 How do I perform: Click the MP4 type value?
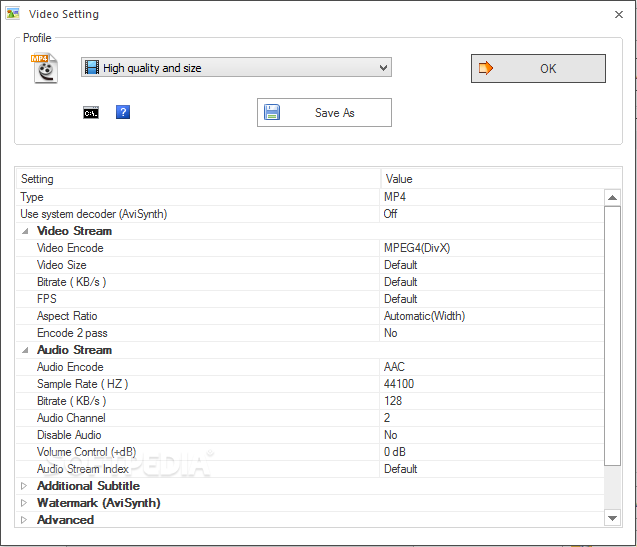[394, 197]
